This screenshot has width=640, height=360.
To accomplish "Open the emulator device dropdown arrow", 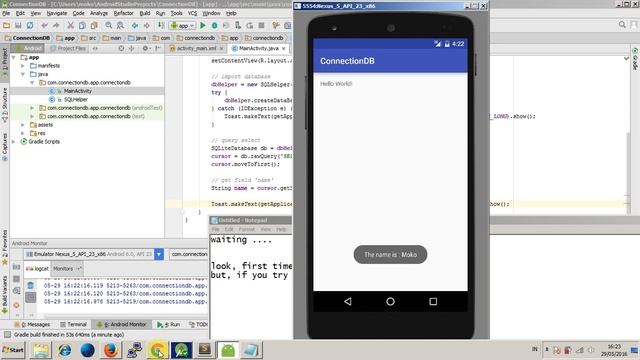I will tap(159, 254).
